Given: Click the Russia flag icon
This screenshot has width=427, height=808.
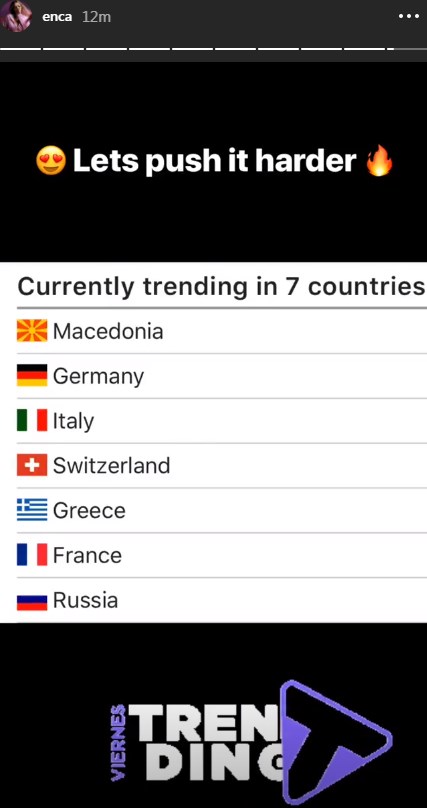Looking at the screenshot, I should click(x=32, y=601).
